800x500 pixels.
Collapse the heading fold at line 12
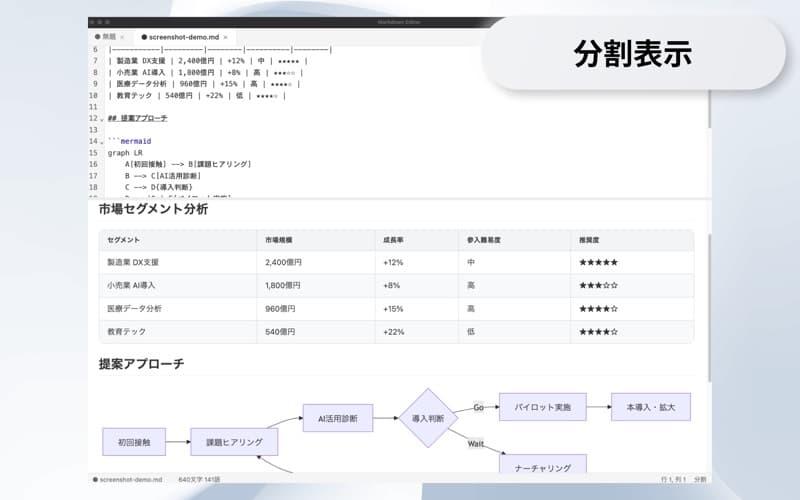102,119
